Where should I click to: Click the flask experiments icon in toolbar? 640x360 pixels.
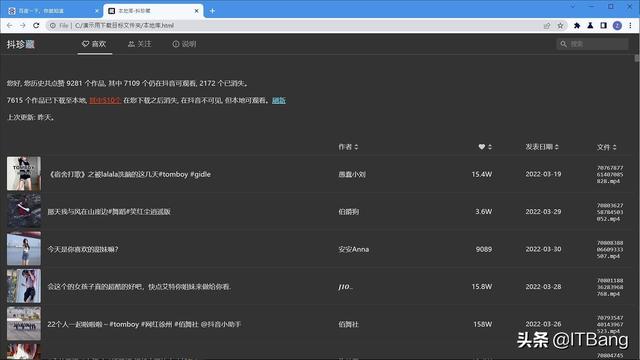tap(590, 25)
